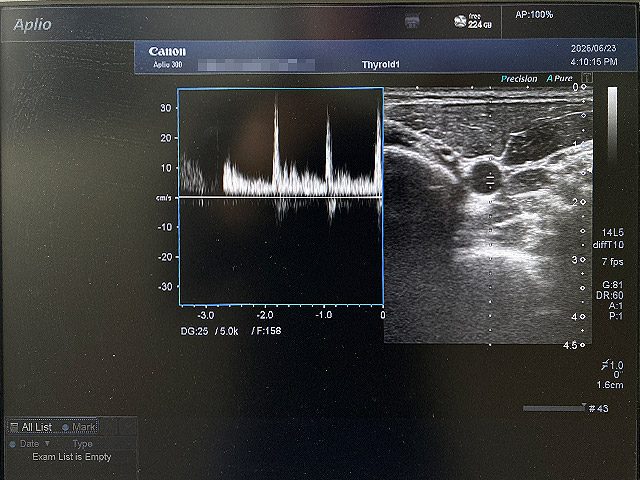This screenshot has width=640, height=480.
Task: Click the All List label
Action: coord(36,427)
